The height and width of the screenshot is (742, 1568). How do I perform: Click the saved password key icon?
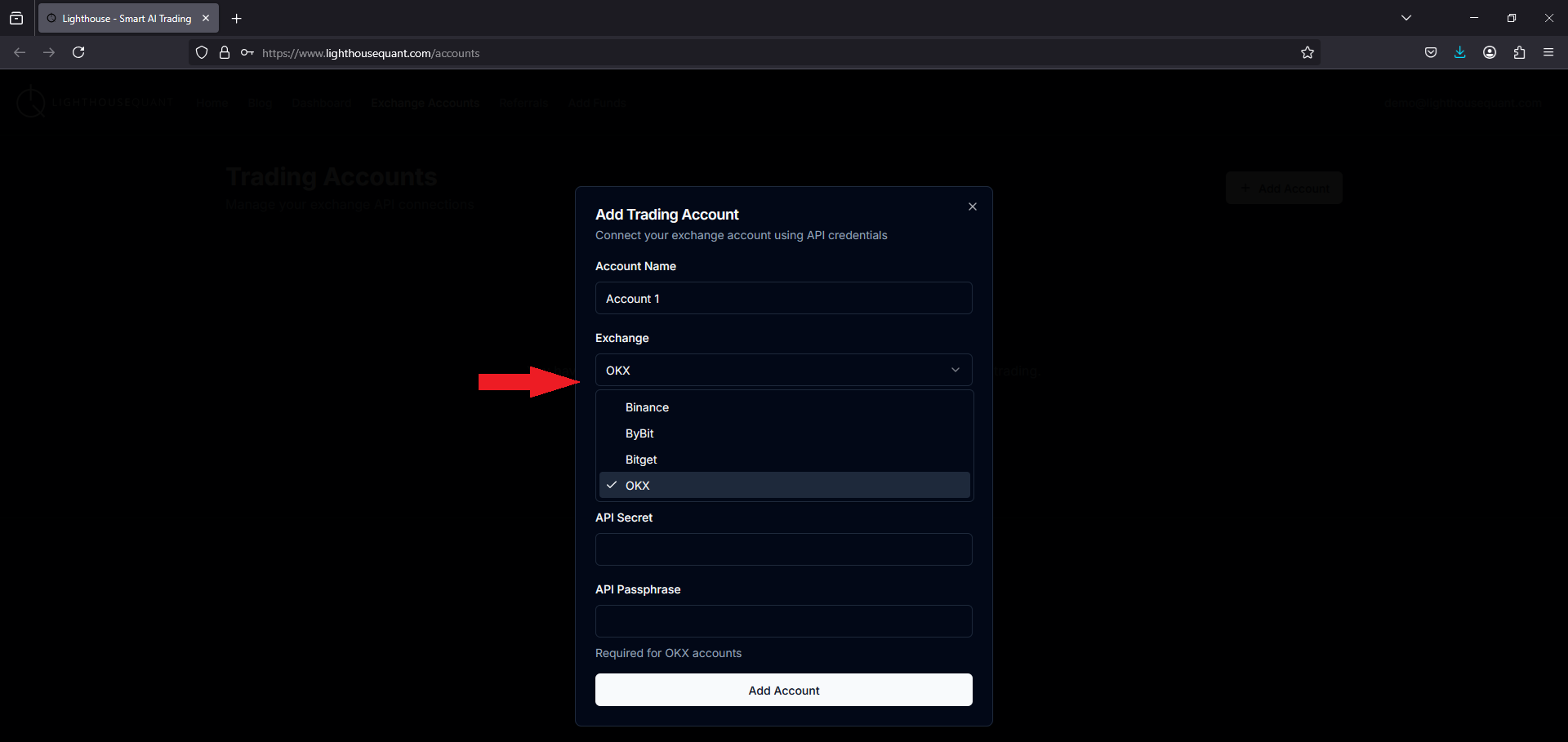(x=247, y=52)
